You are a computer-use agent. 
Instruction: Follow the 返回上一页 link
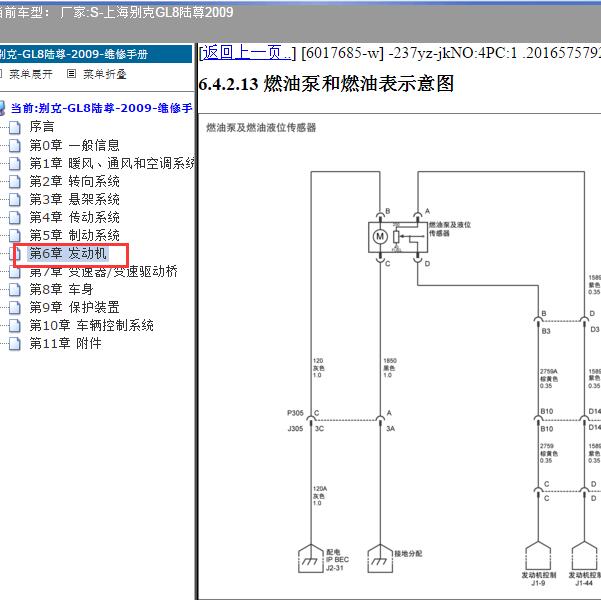(247, 53)
